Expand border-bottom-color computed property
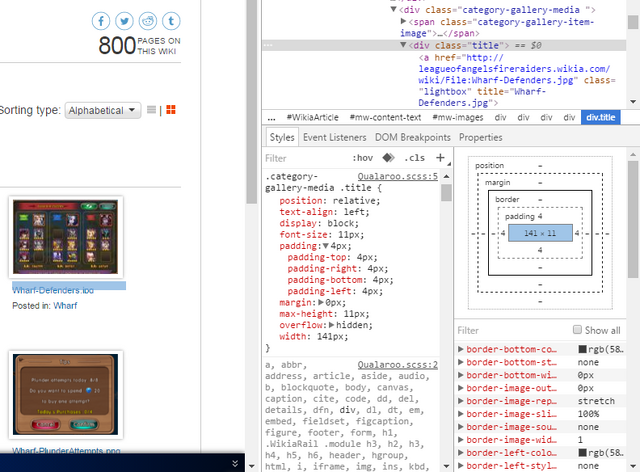The image size is (640, 472). tap(460, 349)
